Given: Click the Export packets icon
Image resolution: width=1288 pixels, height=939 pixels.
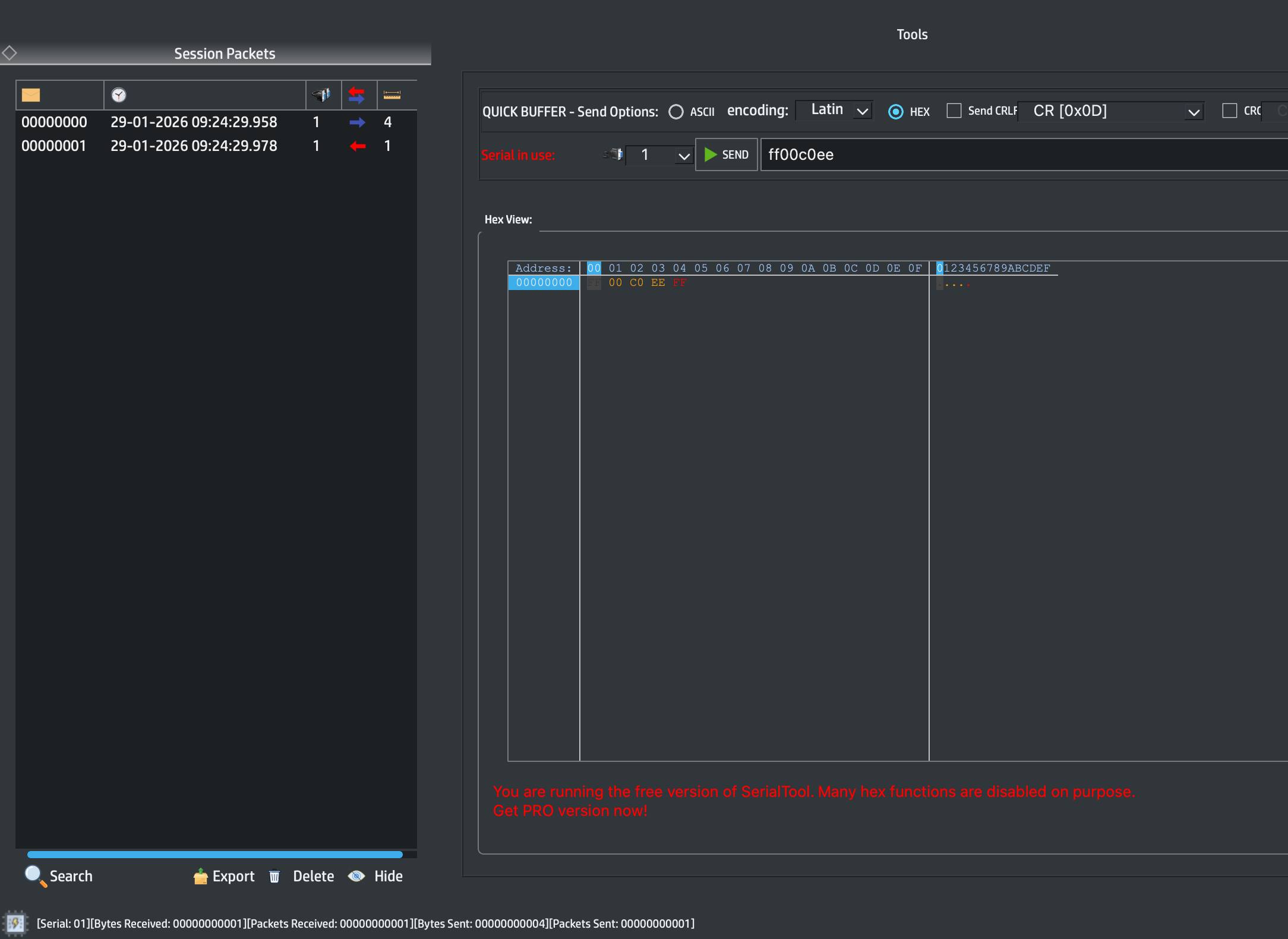Looking at the screenshot, I should click(x=201, y=877).
